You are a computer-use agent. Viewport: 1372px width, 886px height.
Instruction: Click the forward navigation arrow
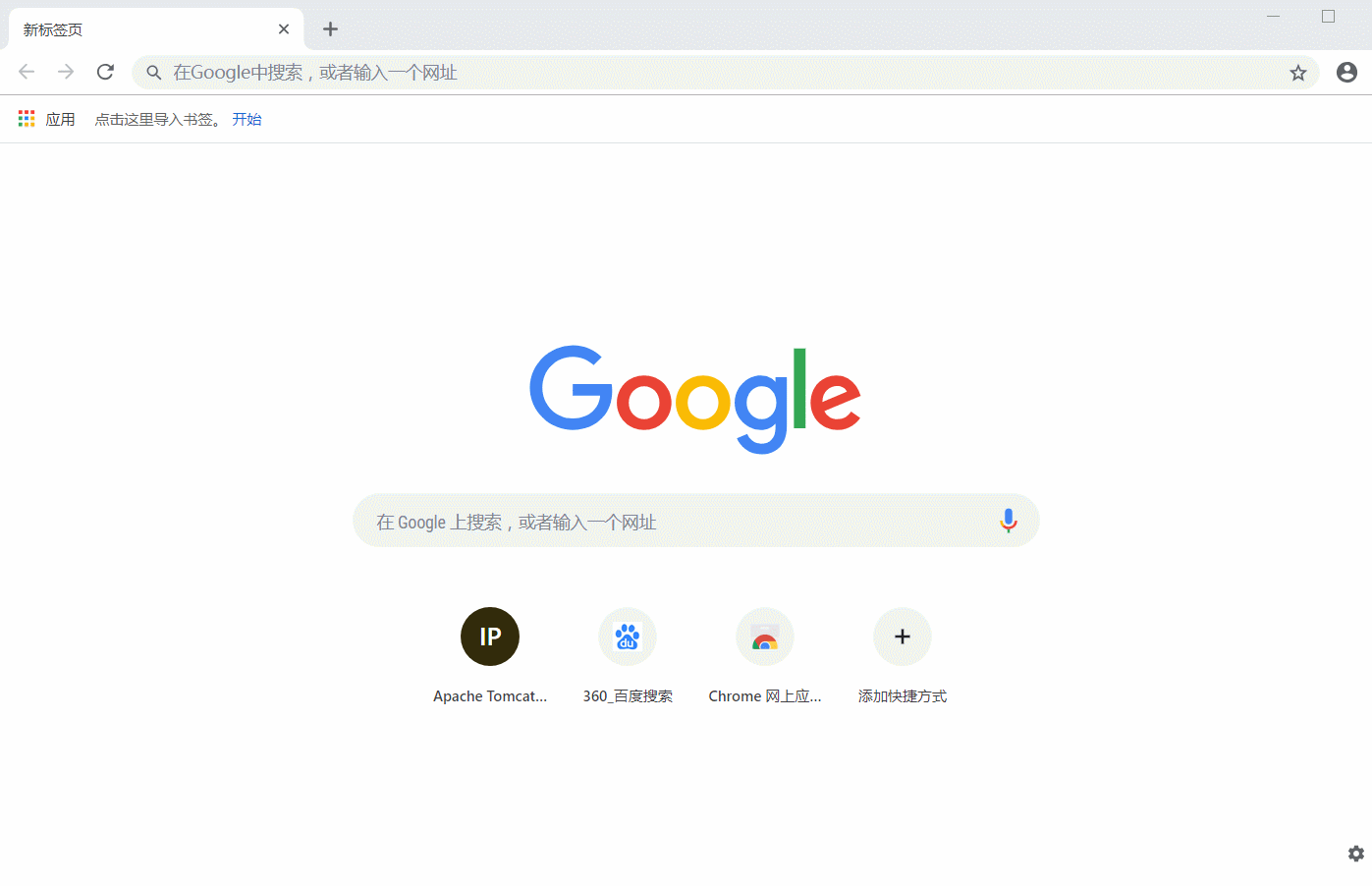pos(66,72)
